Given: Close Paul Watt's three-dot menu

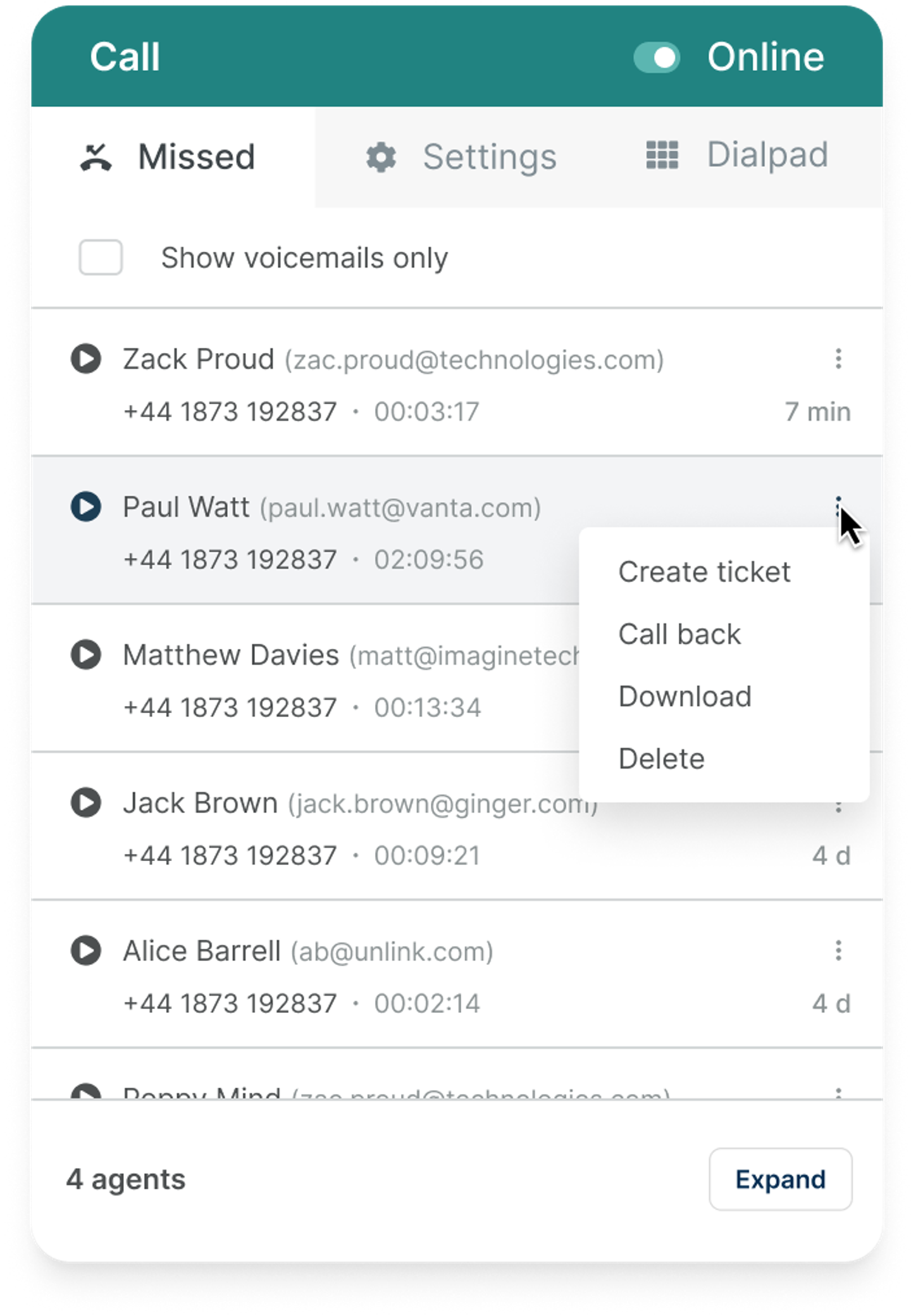Looking at the screenshot, I should pos(838,506).
